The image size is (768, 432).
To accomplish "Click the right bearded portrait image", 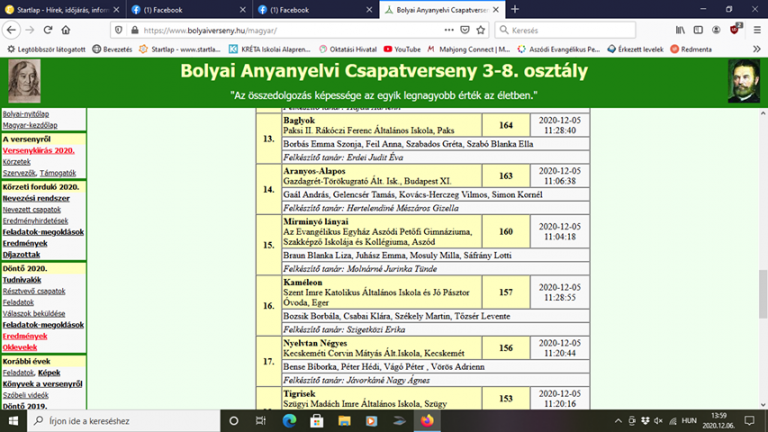I will tap(744, 81).
